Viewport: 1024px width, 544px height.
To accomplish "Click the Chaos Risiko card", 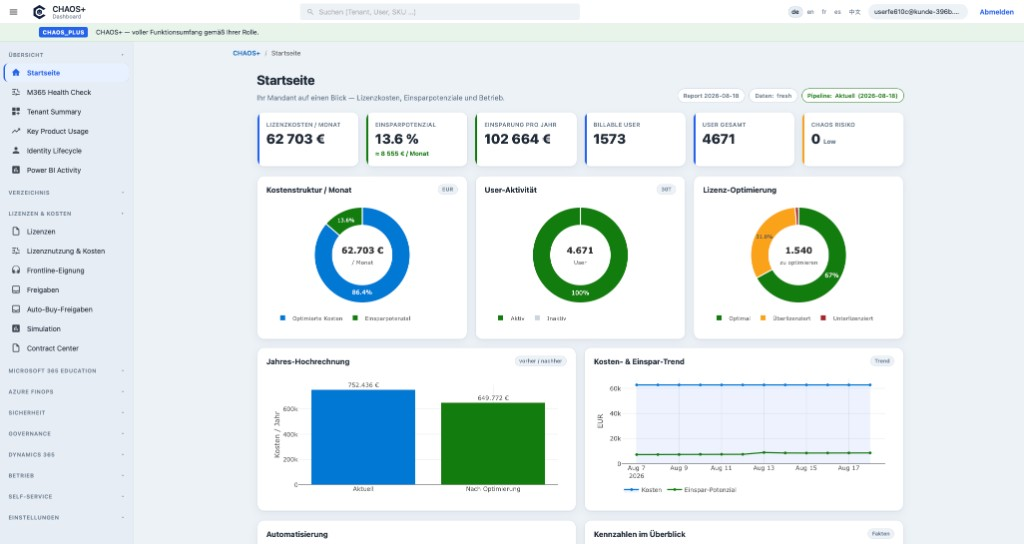I will [852, 139].
